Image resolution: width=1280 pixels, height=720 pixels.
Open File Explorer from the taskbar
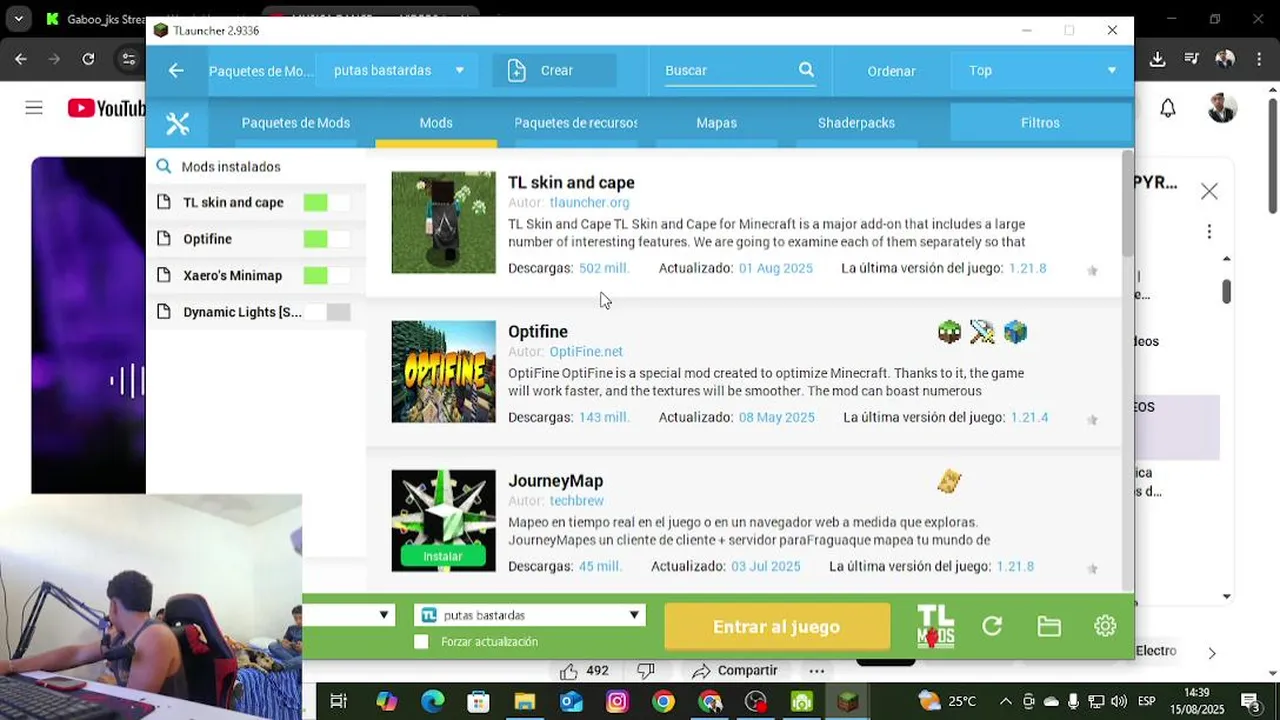(x=524, y=702)
